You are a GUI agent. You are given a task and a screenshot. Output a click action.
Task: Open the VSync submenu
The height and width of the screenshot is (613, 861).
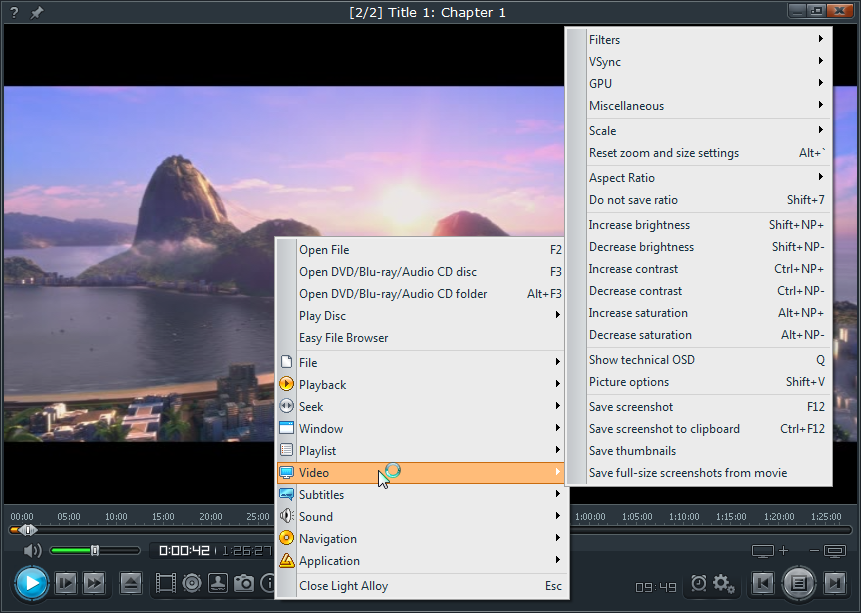699,62
